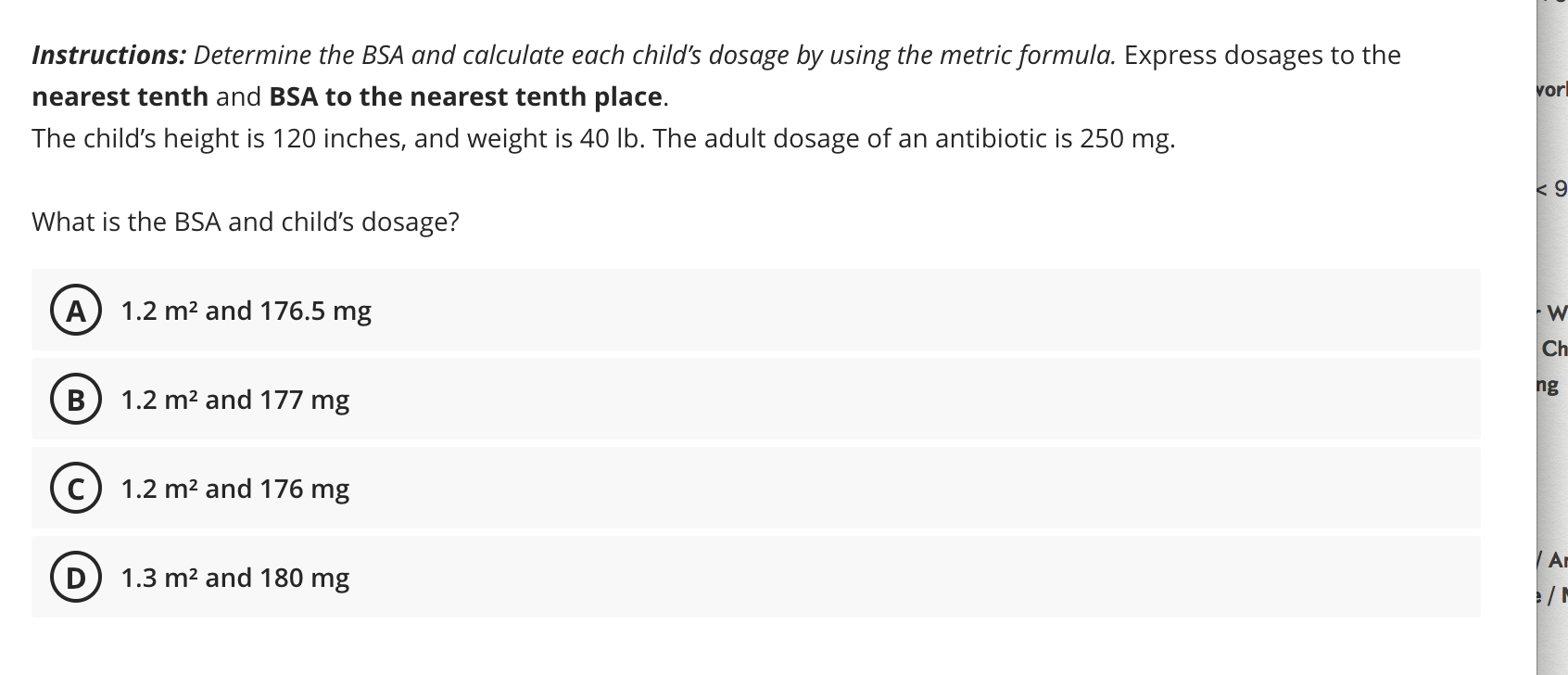Image resolution: width=1568 pixels, height=675 pixels.
Task: Click the 'W' item on the right edge
Action: tap(1562, 312)
